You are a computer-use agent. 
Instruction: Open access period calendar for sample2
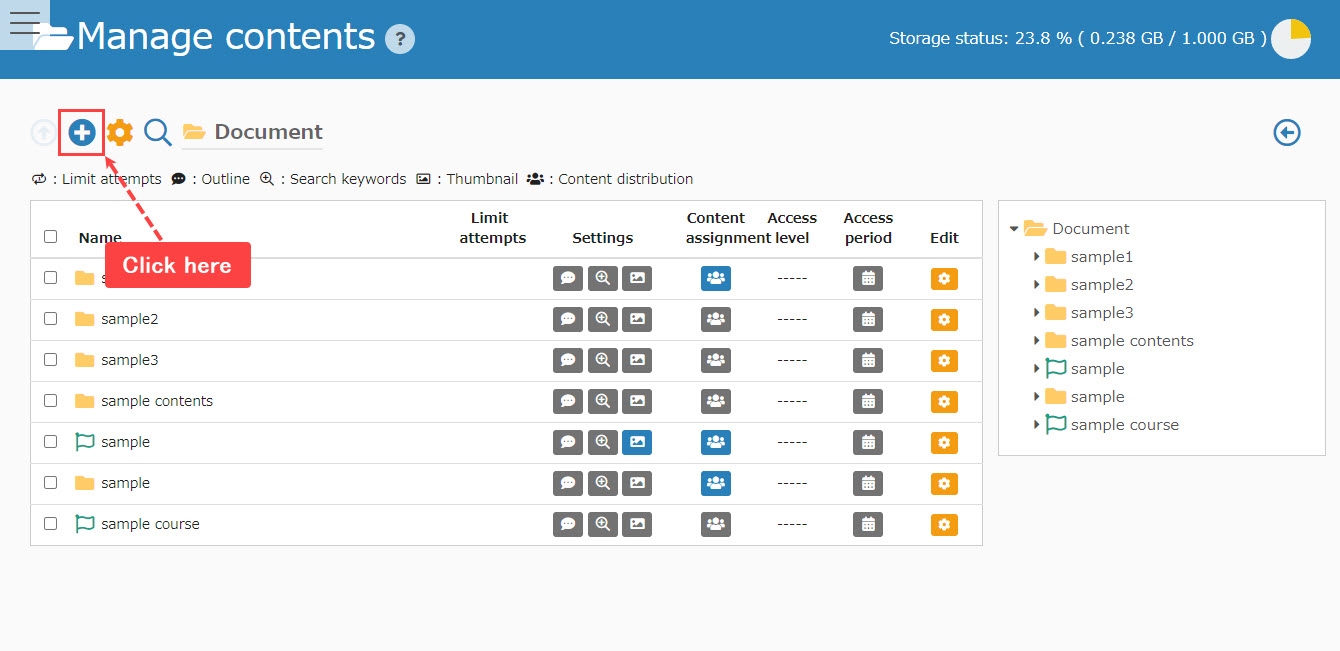(x=868, y=320)
